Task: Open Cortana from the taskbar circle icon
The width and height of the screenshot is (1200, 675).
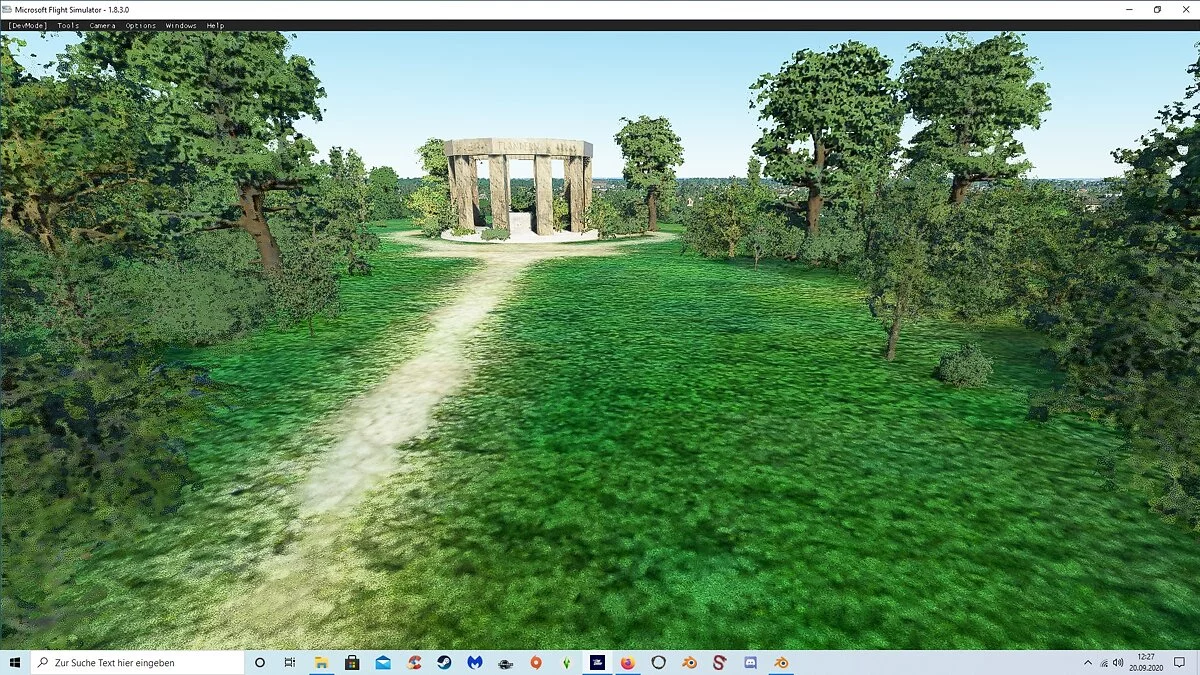Action: click(x=260, y=662)
